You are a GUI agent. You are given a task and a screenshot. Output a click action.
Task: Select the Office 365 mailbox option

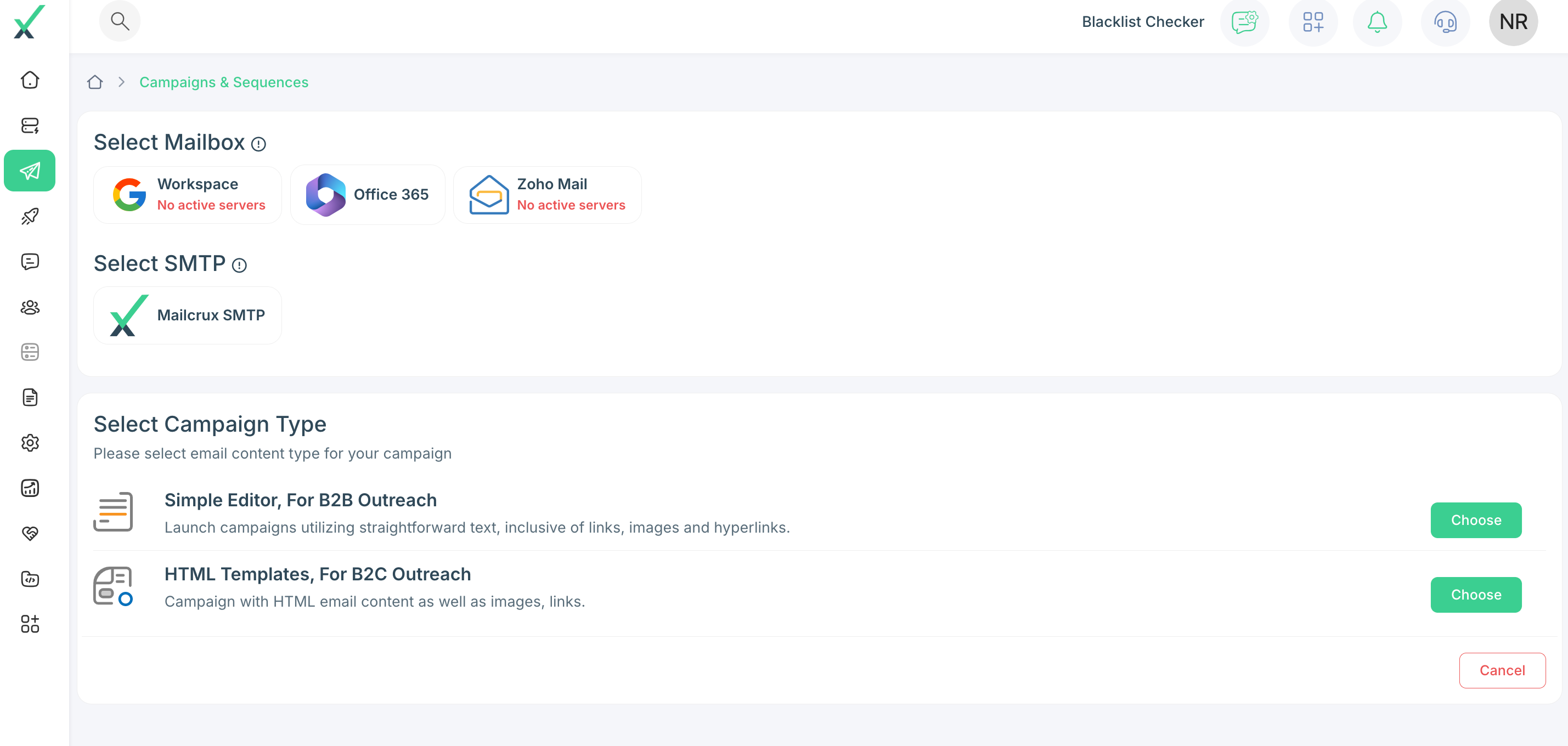tap(368, 195)
